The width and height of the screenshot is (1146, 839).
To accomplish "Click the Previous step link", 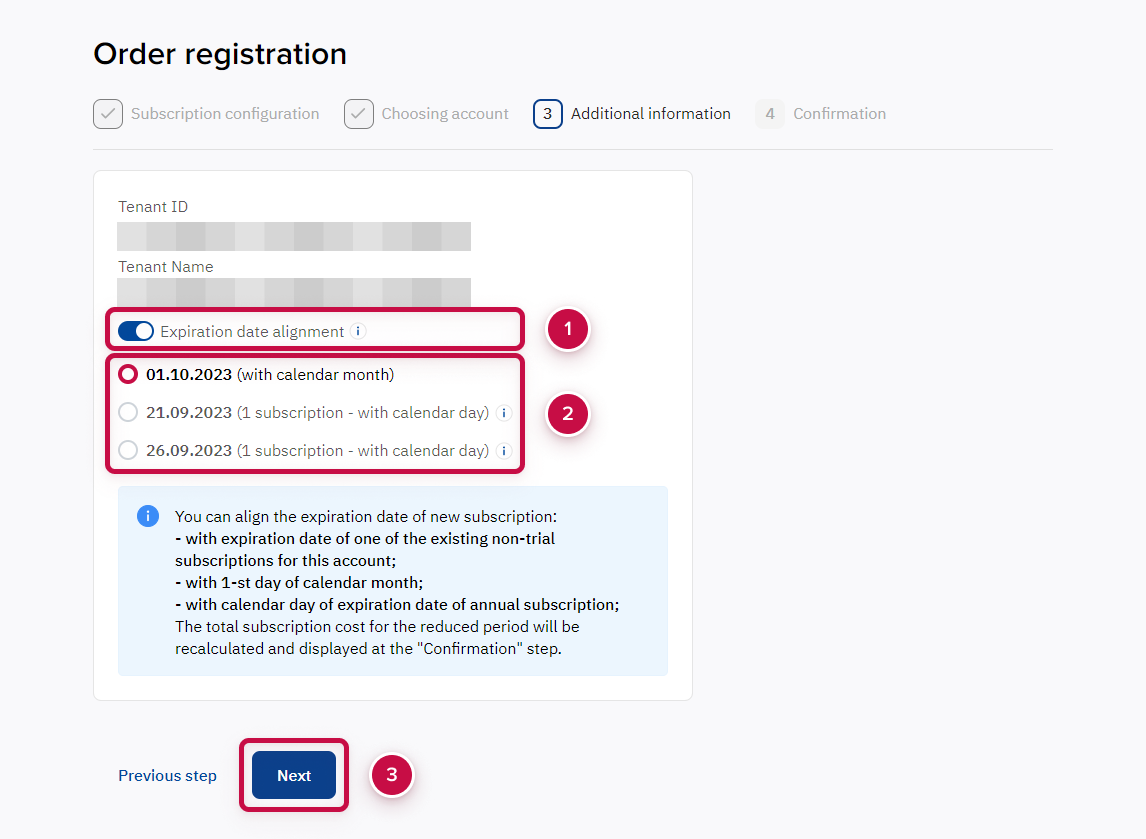I will pos(167,776).
